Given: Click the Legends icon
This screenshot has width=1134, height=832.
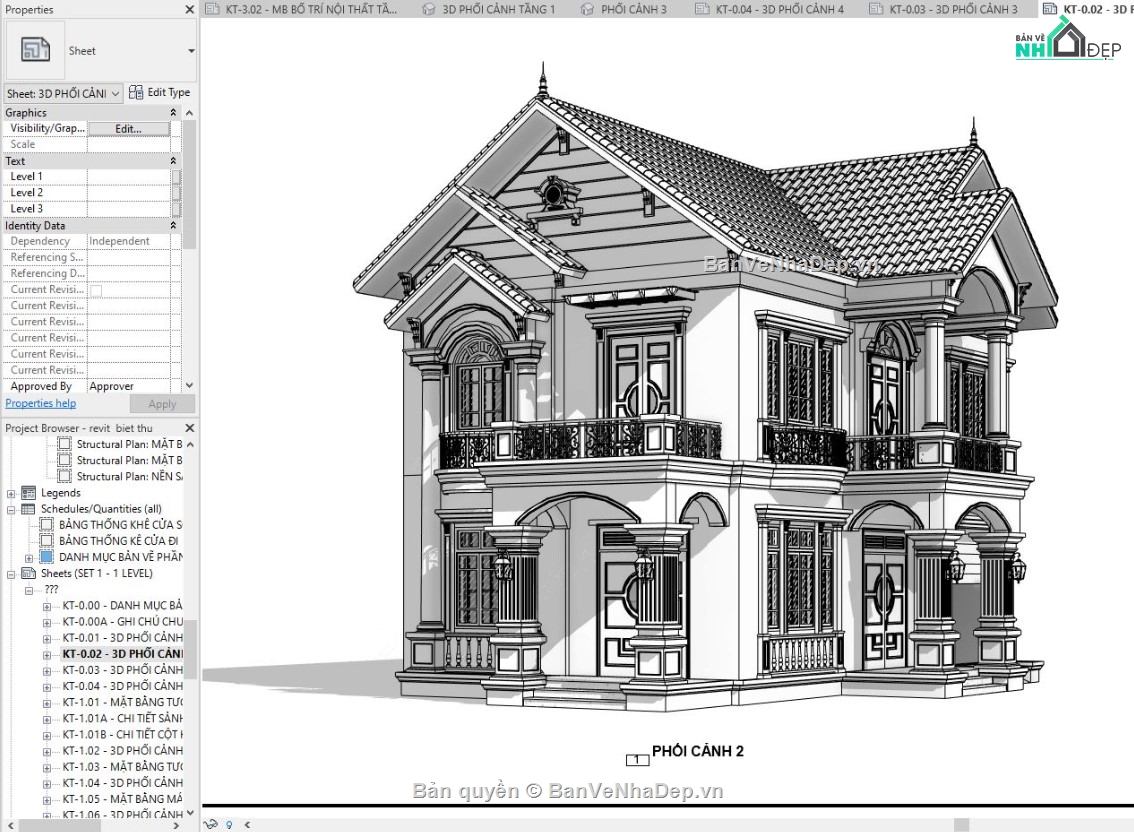Looking at the screenshot, I should pyautogui.click(x=29, y=493).
